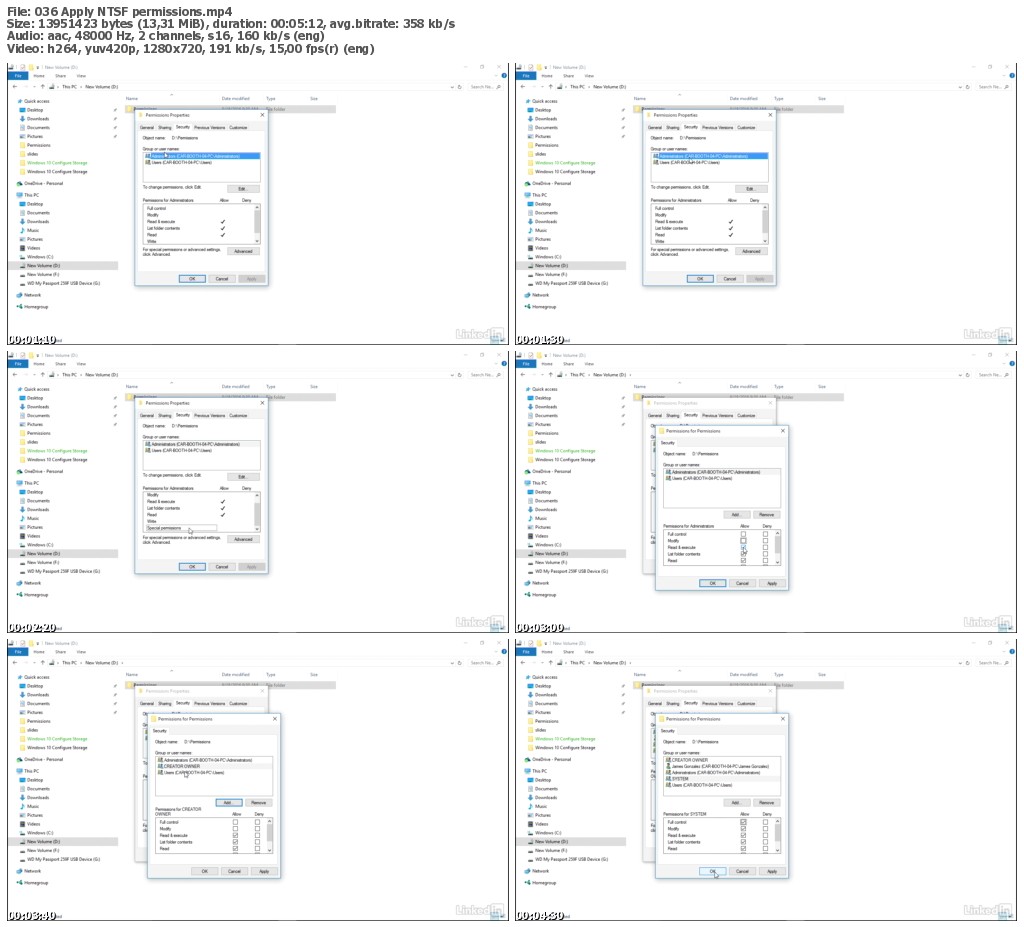Viewport: 1024px width, 927px height.
Task: In the 00:04:30 frame, open the address bar dropdown chevron
Action: pyautogui.click(x=959, y=662)
